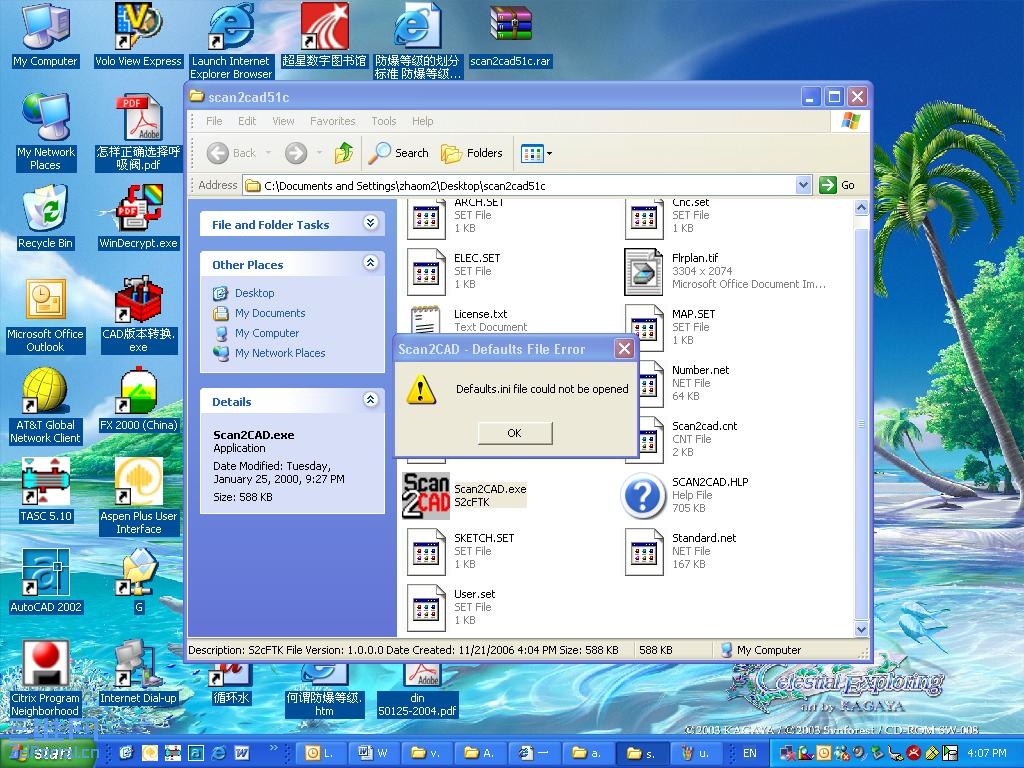The height and width of the screenshot is (768, 1024).
Task: Go to My Computer in Other Places
Action: click(x=266, y=333)
